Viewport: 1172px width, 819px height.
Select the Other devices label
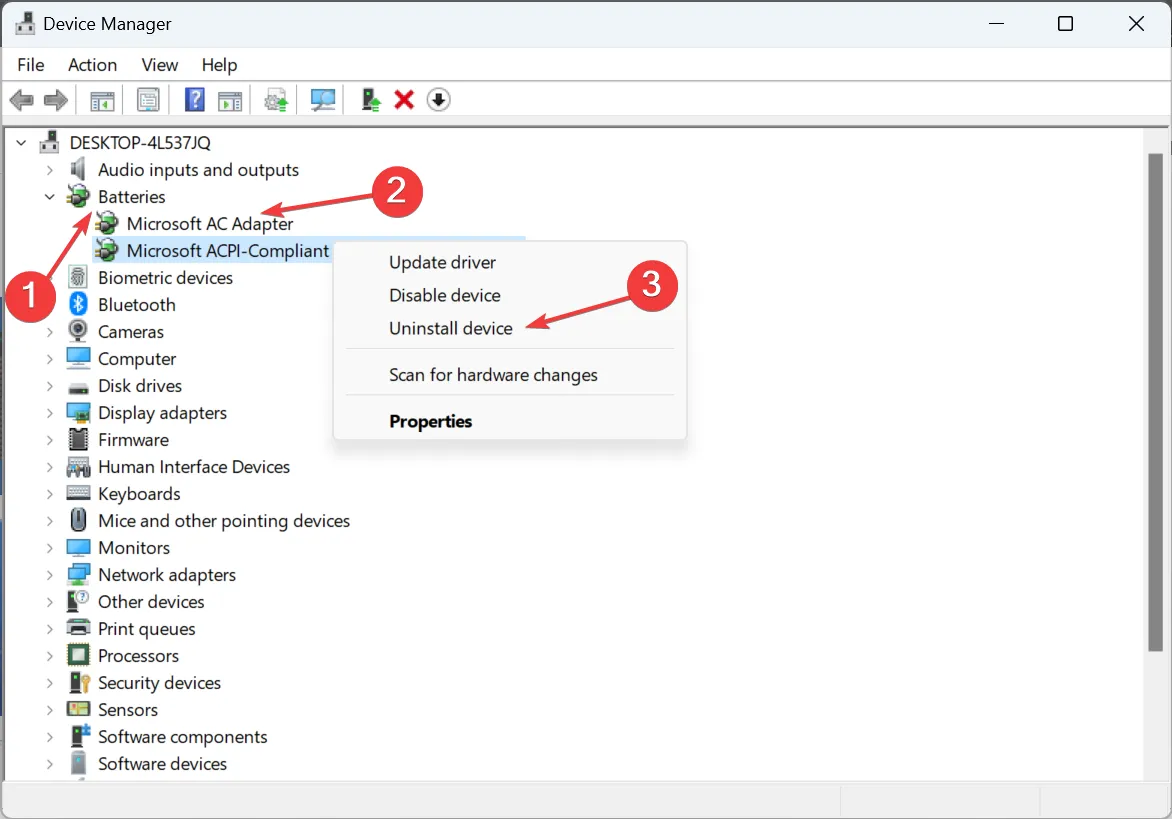(x=151, y=602)
